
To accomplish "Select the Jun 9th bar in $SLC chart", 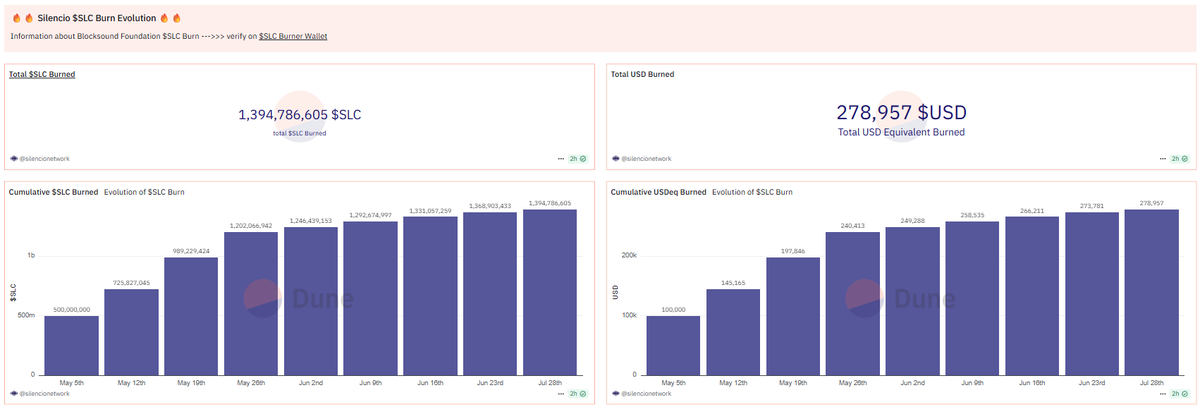I will (x=371, y=298).
